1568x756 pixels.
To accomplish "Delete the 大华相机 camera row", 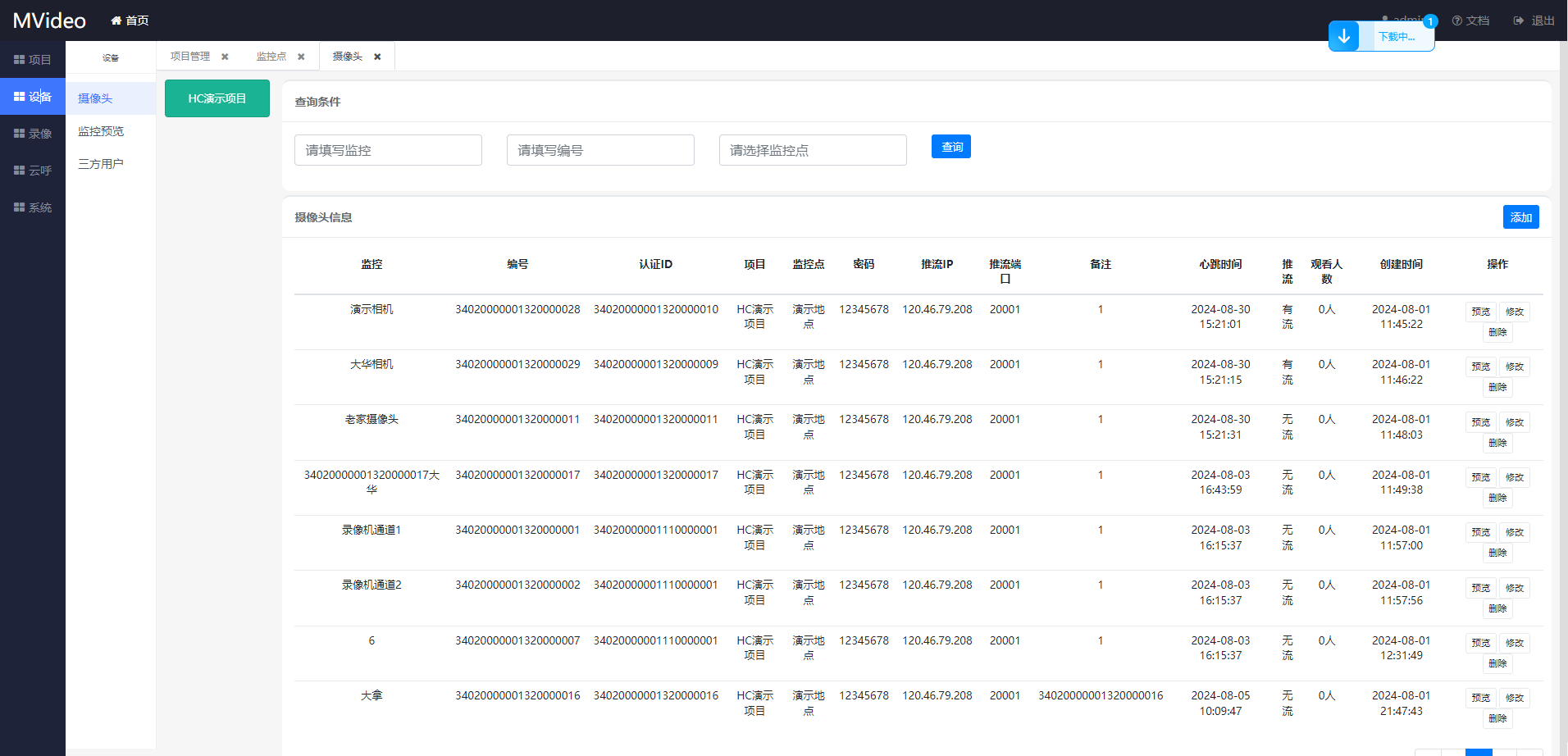I will pyautogui.click(x=1497, y=387).
